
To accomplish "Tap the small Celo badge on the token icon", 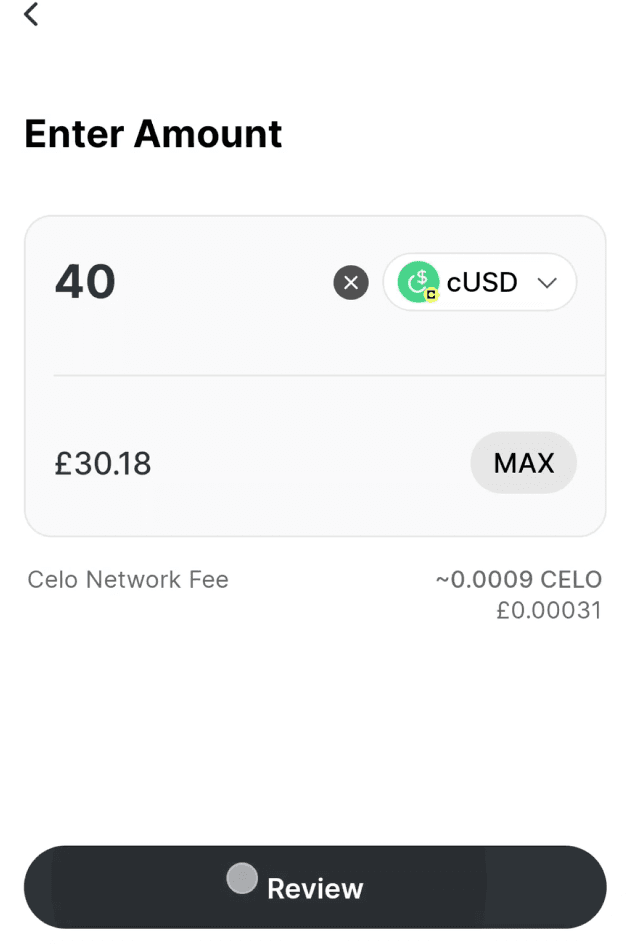I will pos(431,295).
